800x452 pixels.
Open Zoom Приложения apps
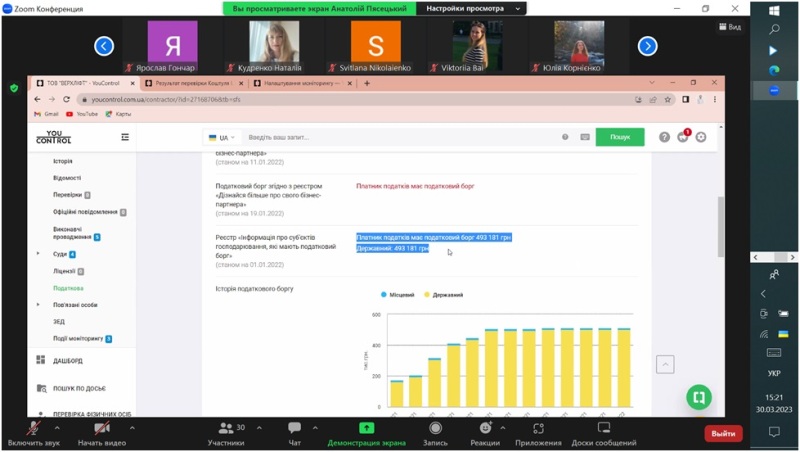[x=538, y=434]
